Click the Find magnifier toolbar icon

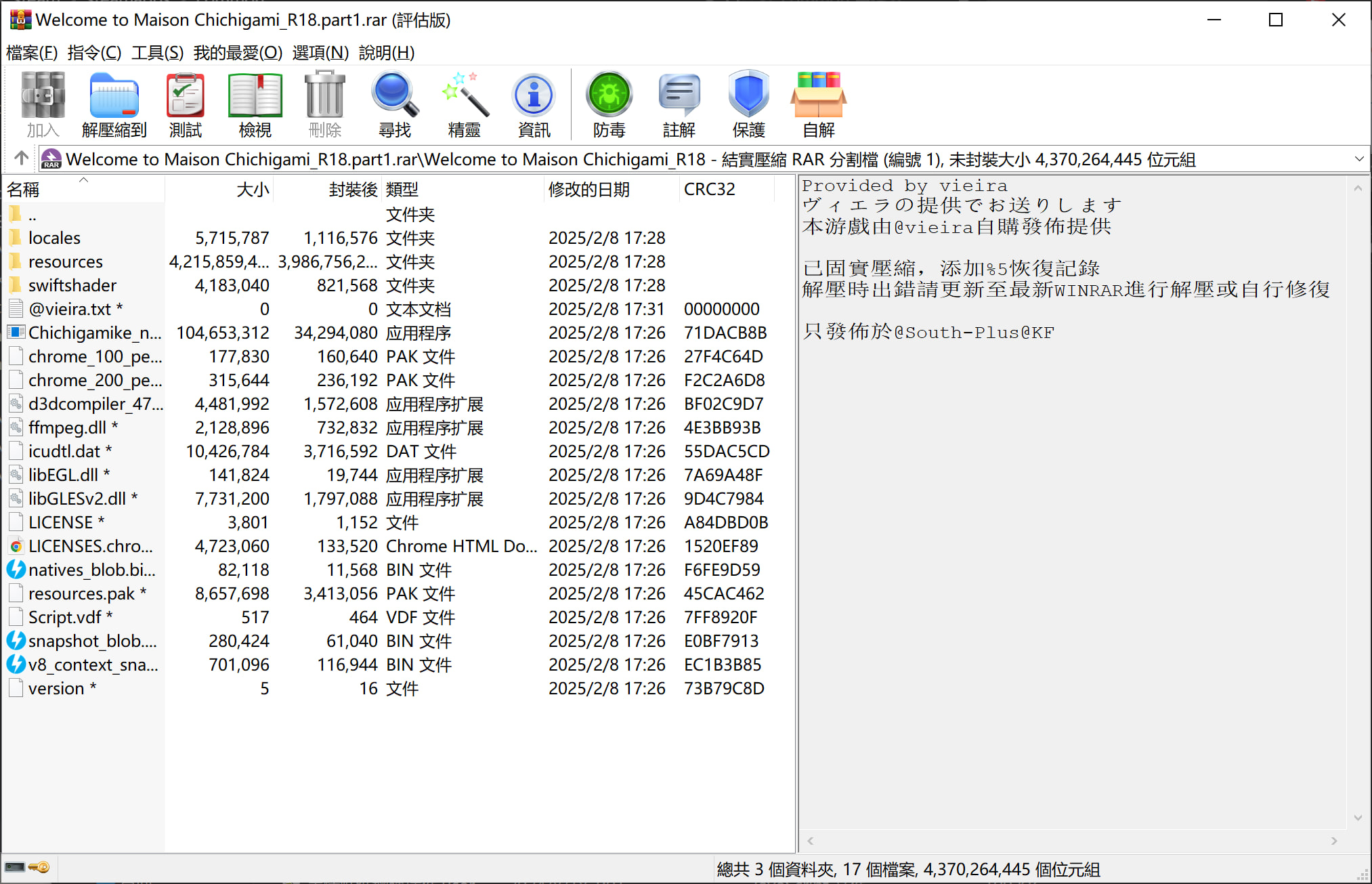pos(394,104)
